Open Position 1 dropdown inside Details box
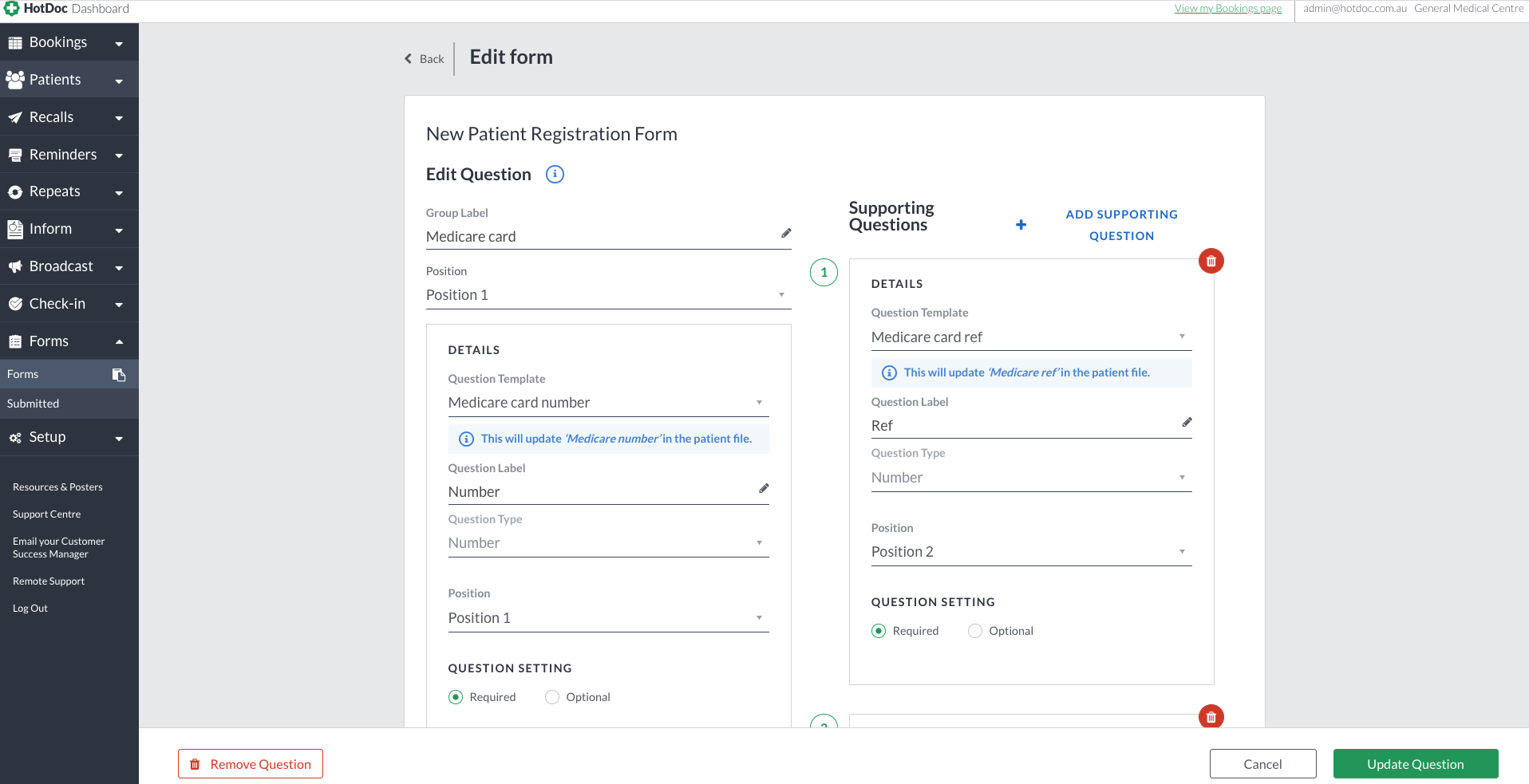The image size is (1529, 784). coord(608,618)
